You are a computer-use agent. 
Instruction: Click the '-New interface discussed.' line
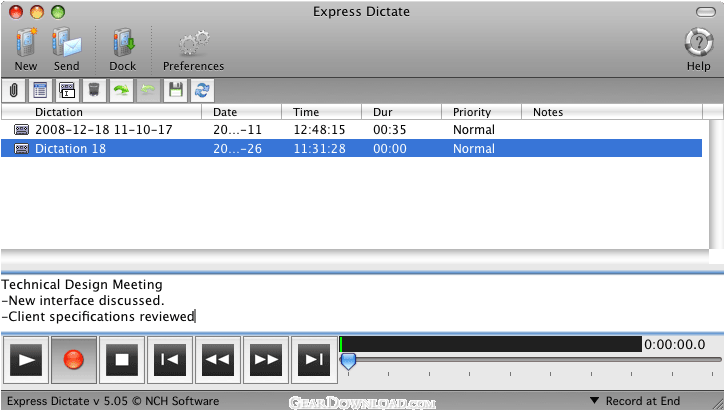pos(83,301)
